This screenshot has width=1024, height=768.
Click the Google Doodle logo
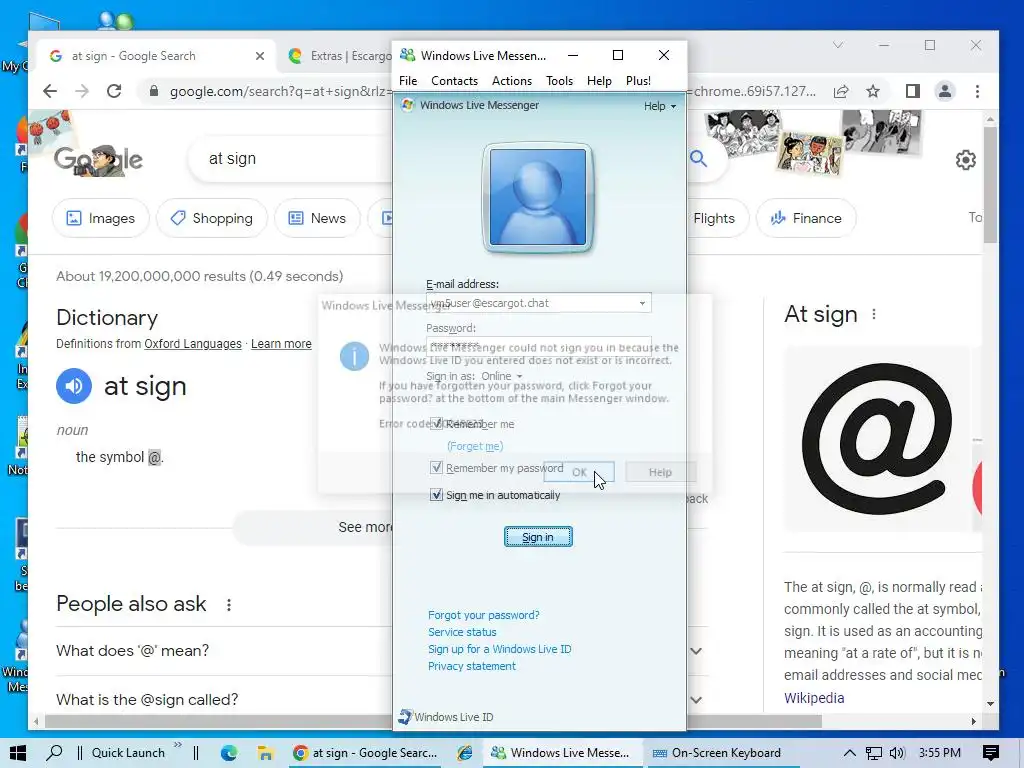98,159
